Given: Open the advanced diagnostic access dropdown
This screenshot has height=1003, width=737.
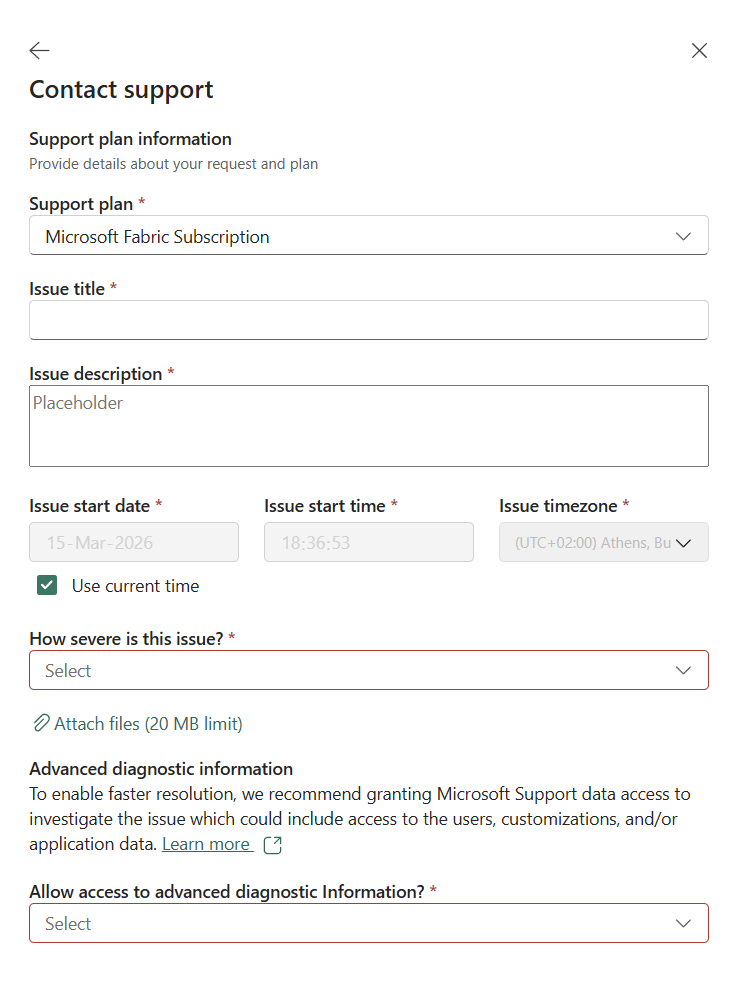Looking at the screenshot, I should pyautogui.click(x=368, y=923).
